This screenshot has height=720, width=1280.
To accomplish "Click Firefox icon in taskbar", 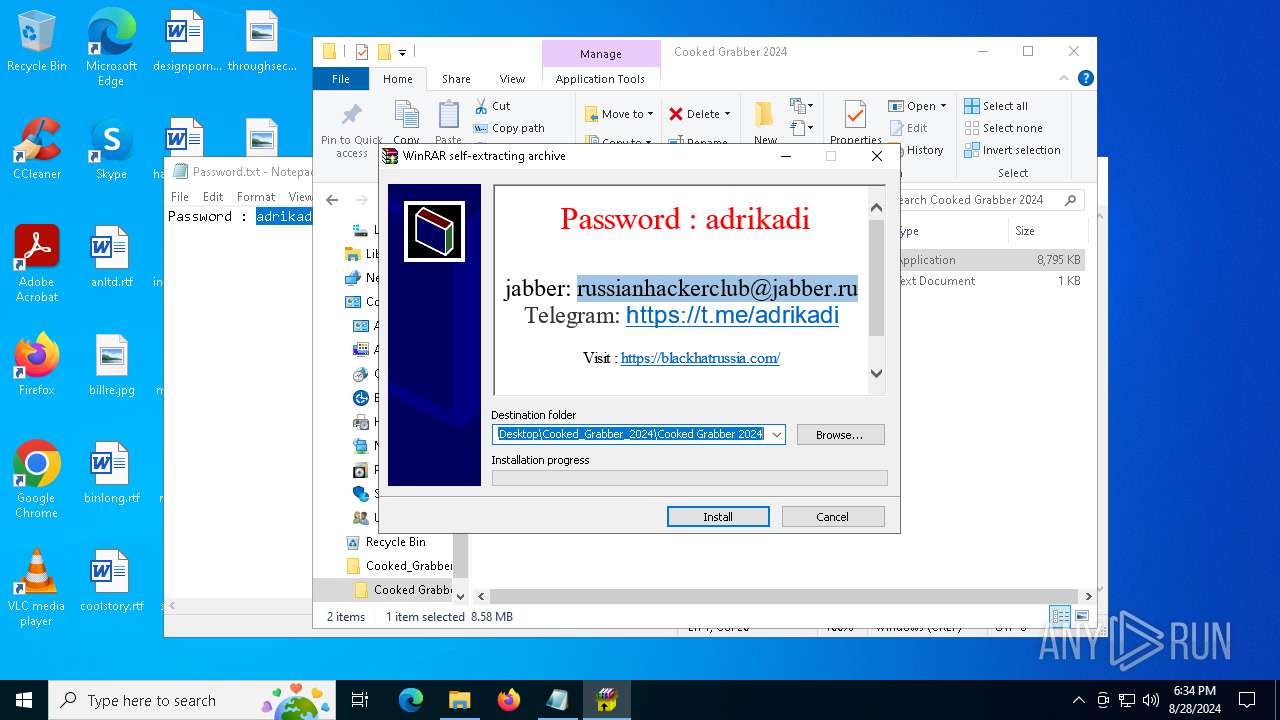I will pyautogui.click(x=509, y=700).
